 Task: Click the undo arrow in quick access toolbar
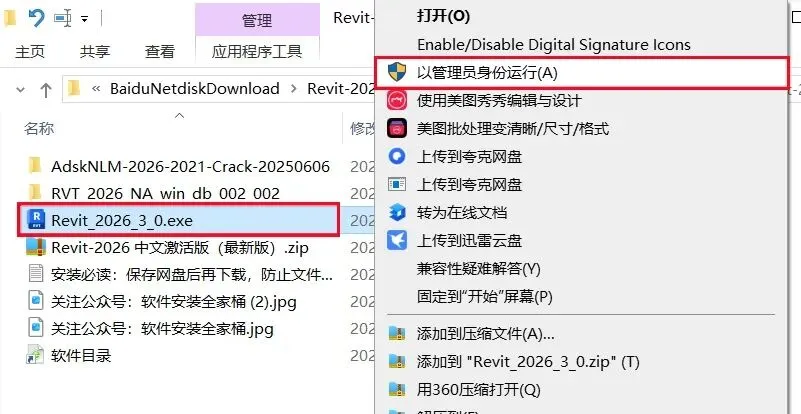(37, 18)
